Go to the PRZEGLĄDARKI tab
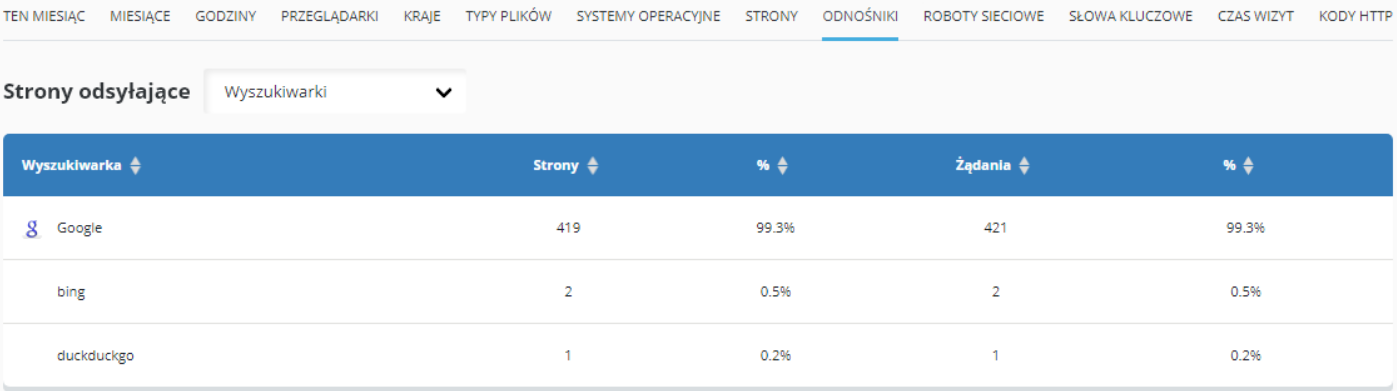This screenshot has width=1397, height=391. click(x=330, y=17)
